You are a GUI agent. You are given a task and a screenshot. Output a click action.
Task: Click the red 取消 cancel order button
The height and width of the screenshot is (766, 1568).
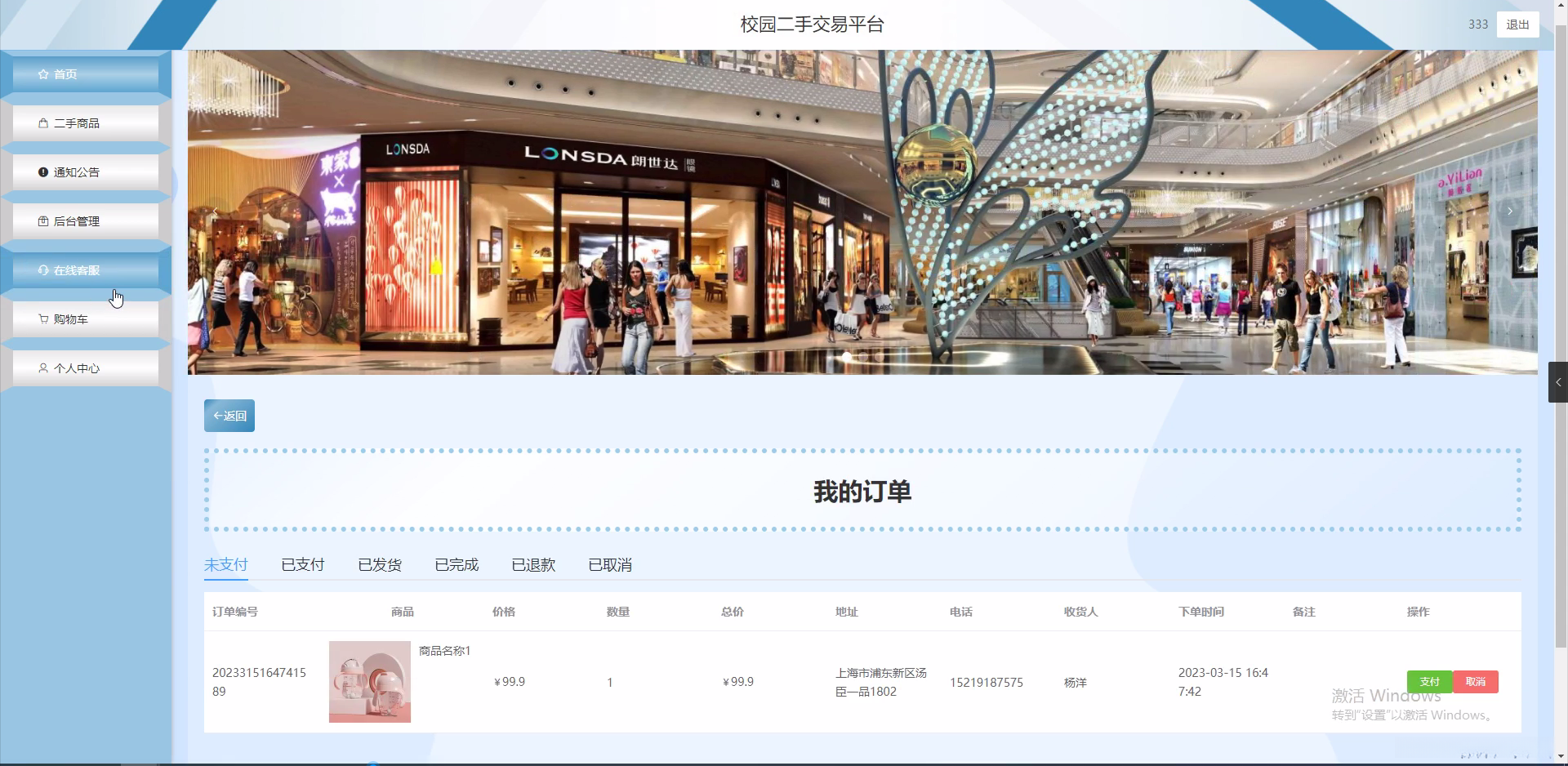point(1476,682)
